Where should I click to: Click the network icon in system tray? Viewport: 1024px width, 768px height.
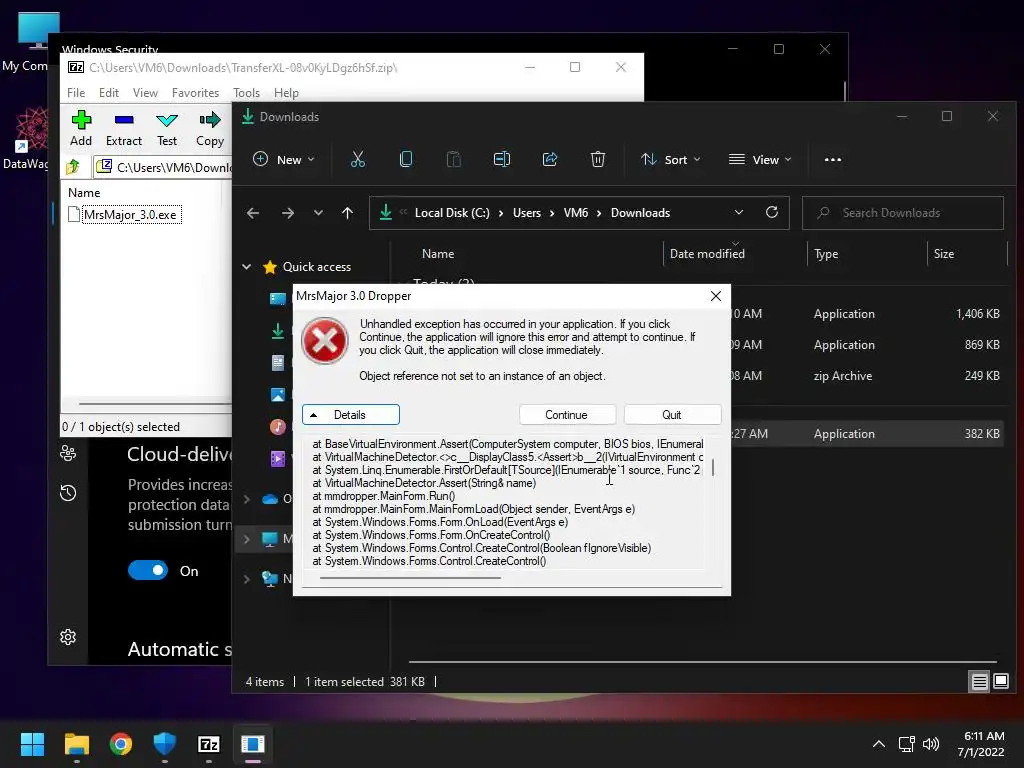906,744
